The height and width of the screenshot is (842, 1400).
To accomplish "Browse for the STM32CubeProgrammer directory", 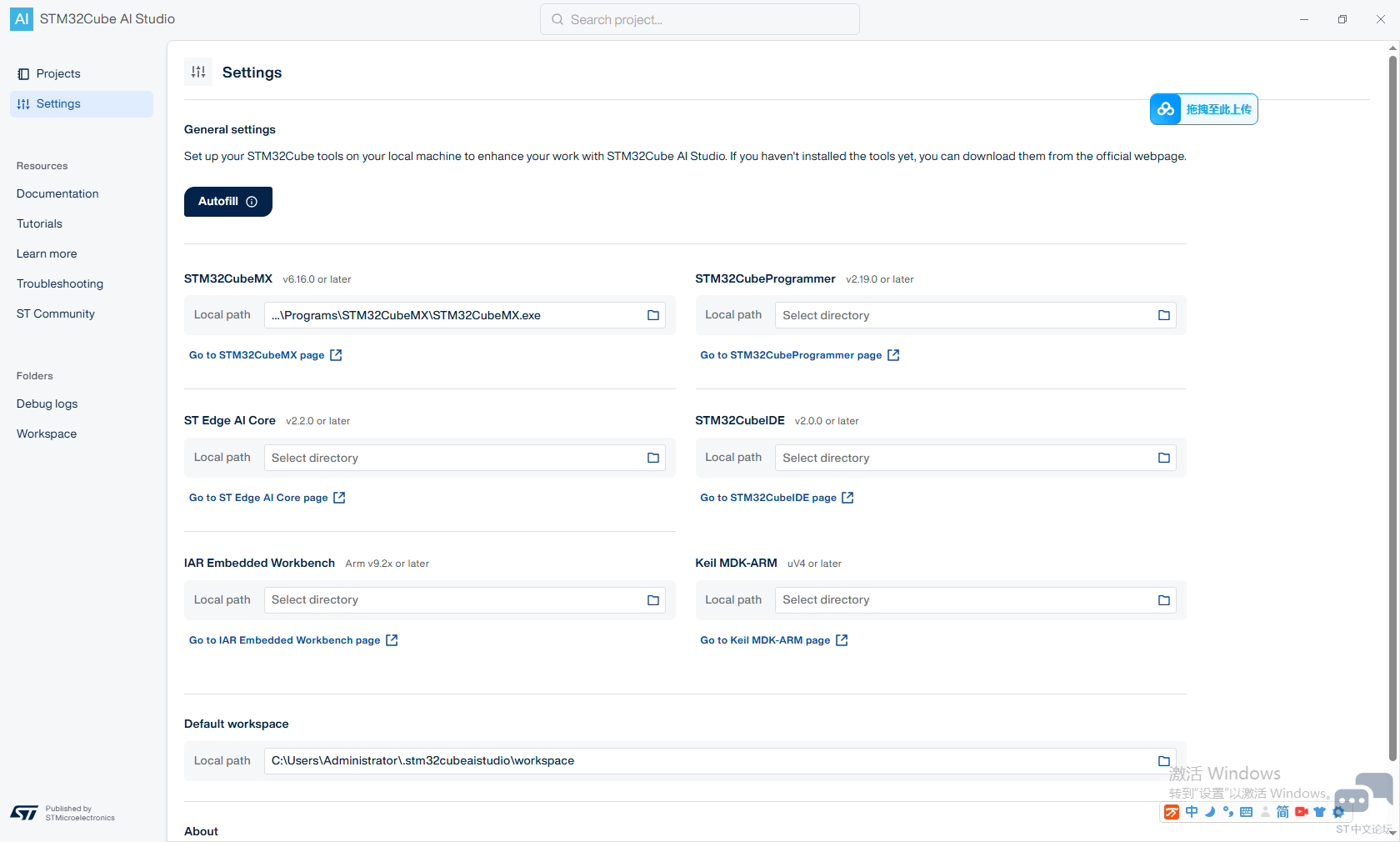I will tap(1164, 315).
